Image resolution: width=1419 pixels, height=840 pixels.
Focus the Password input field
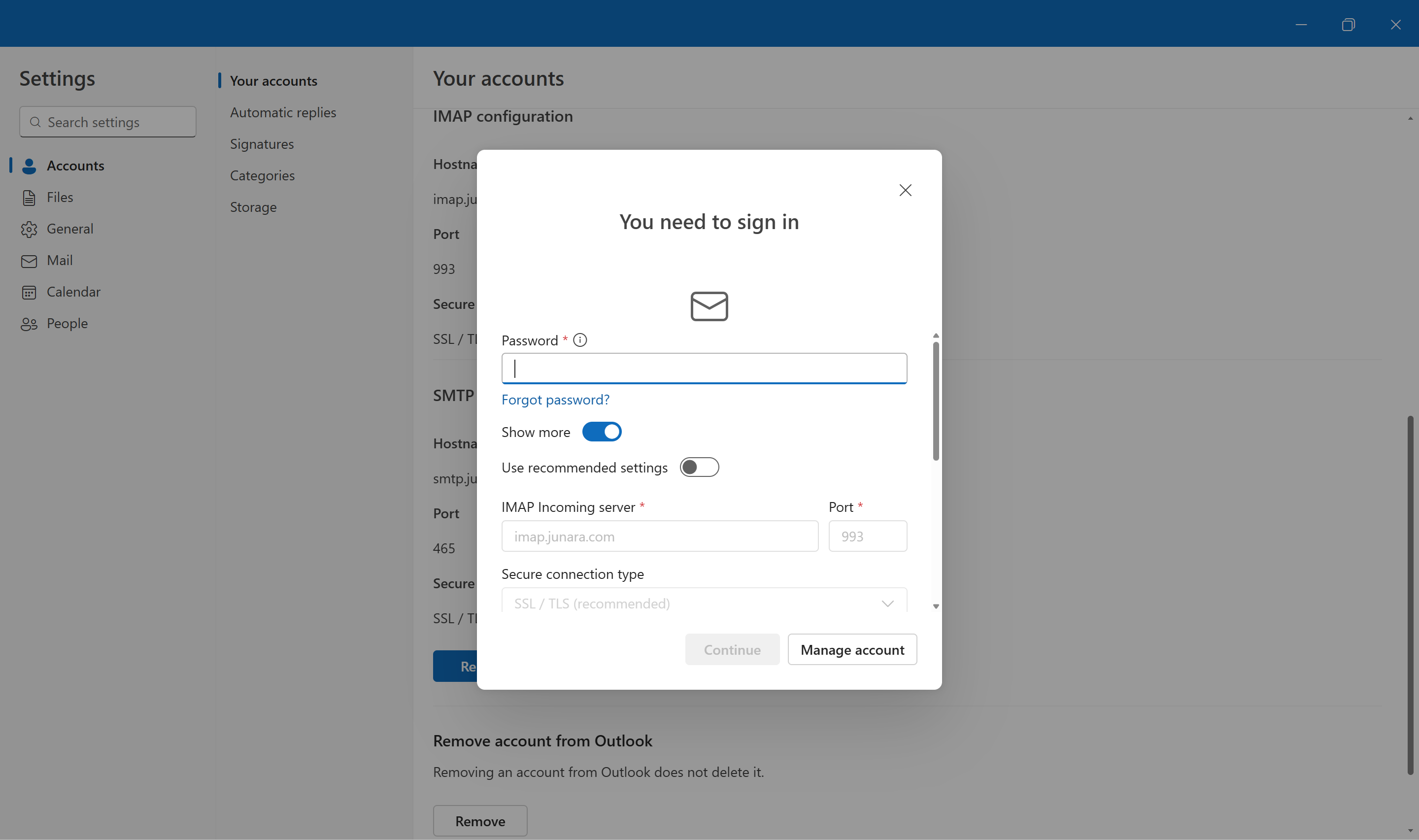pyautogui.click(x=704, y=369)
